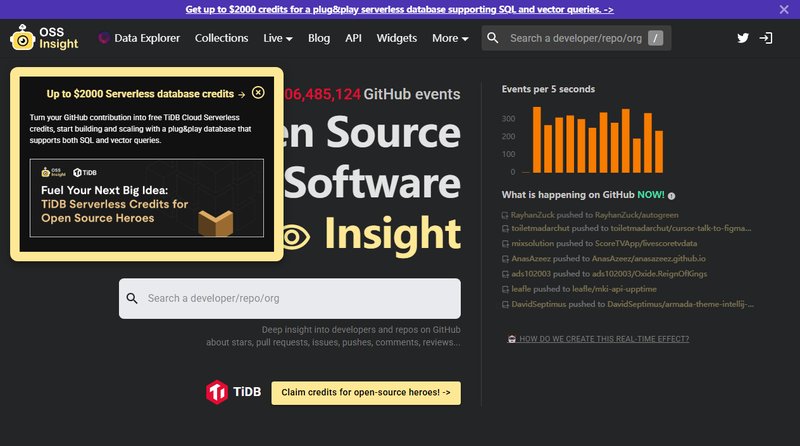Open the Widgets page

click(x=396, y=38)
